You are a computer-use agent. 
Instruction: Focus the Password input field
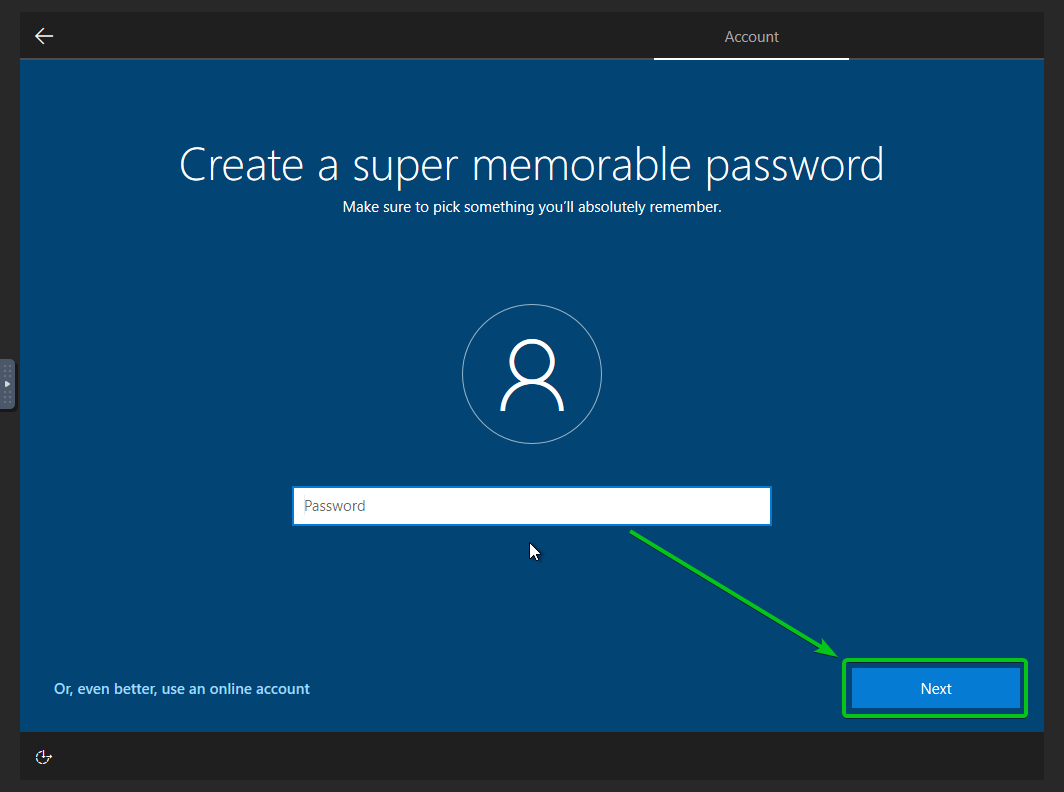(532, 506)
